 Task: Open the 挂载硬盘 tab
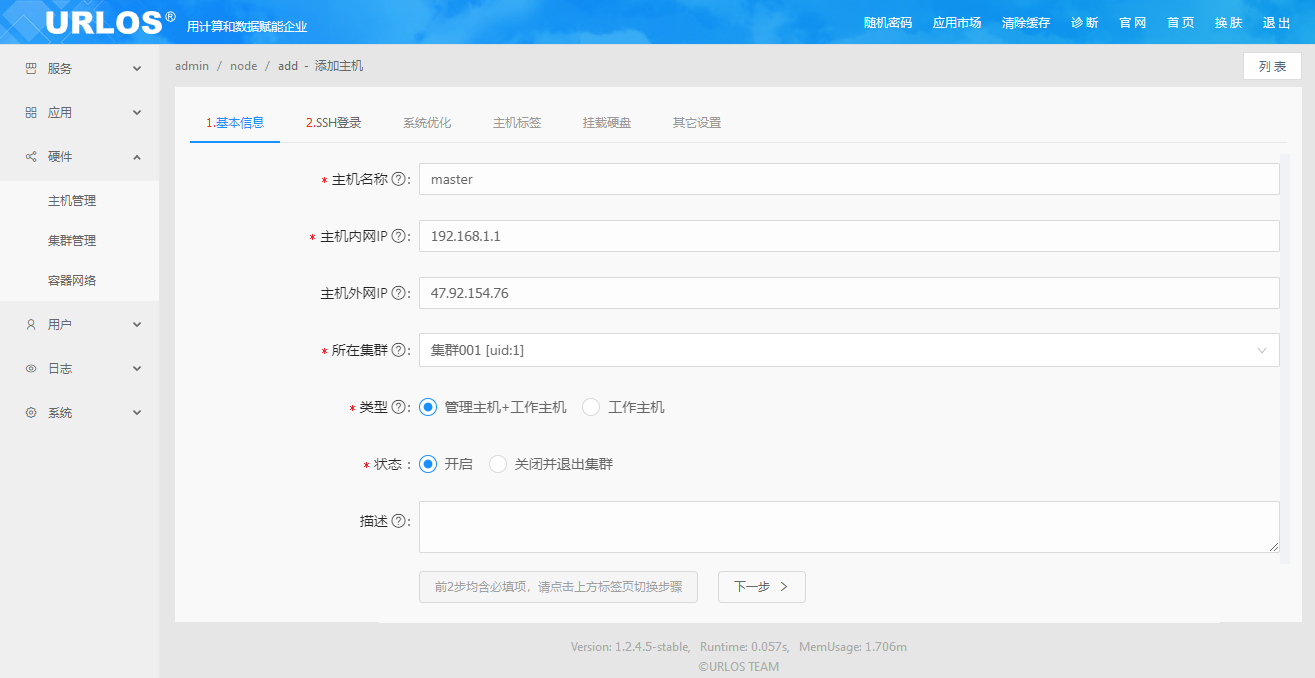coord(607,123)
